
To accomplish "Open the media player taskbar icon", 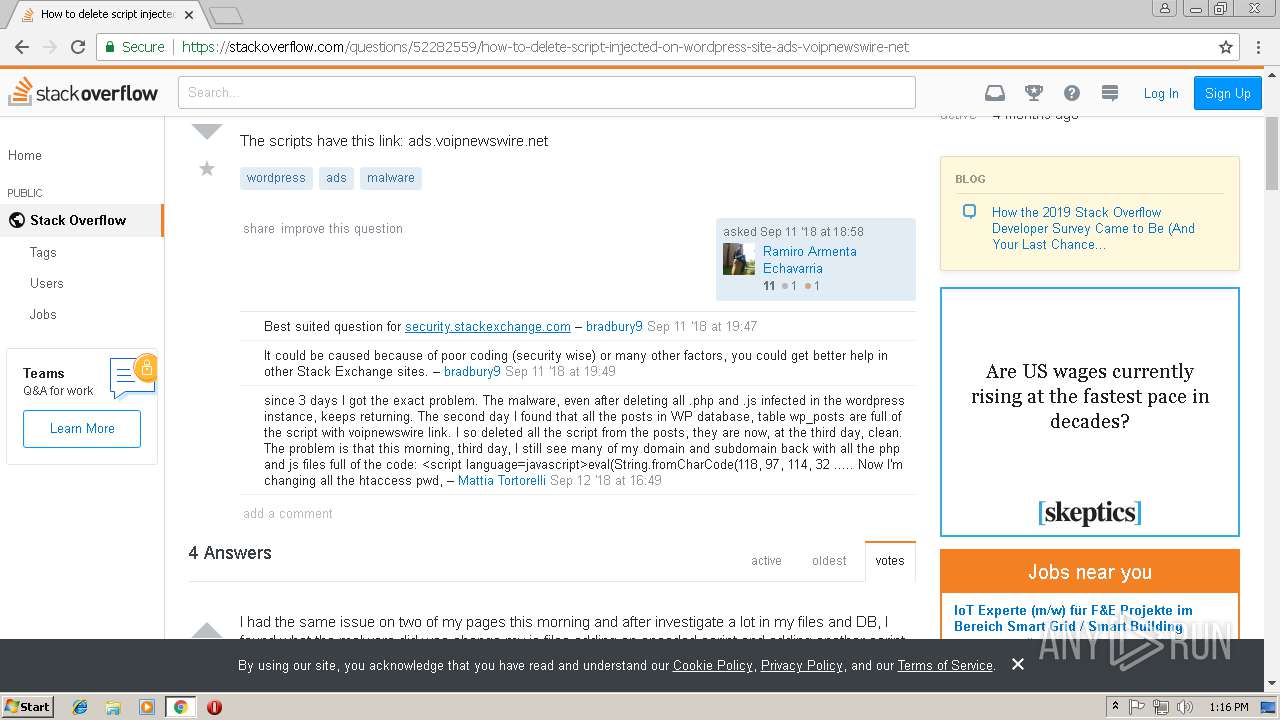I will (x=147, y=707).
